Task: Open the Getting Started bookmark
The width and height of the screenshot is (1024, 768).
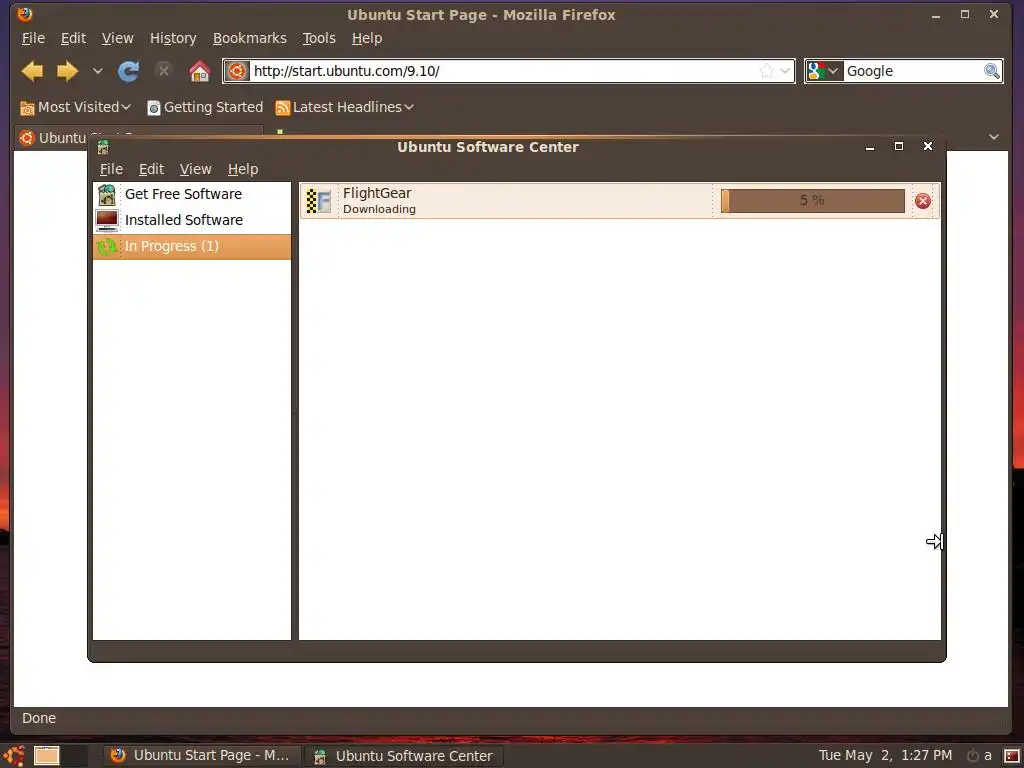Action: 205,107
